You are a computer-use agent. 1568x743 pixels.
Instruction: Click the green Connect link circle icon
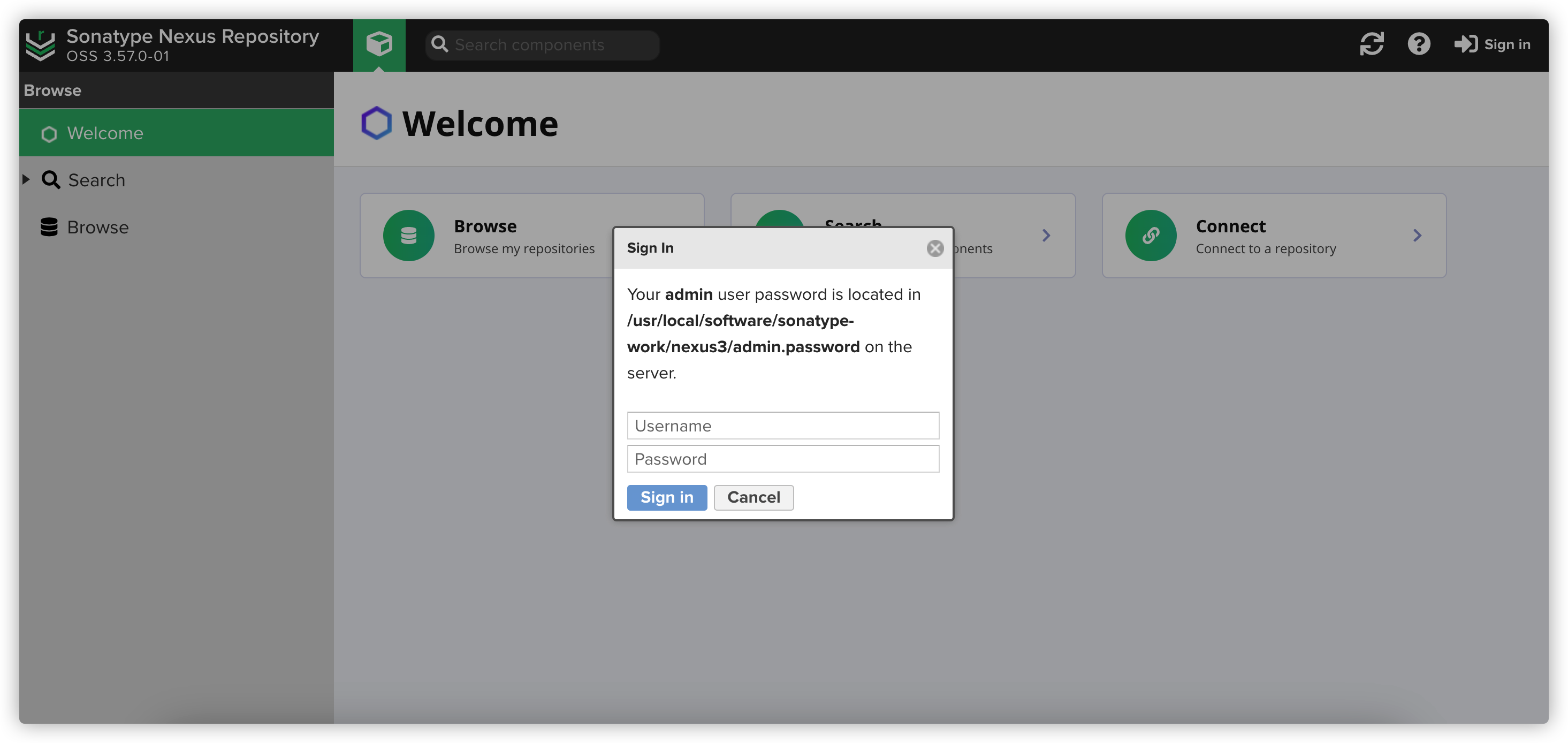1150,236
